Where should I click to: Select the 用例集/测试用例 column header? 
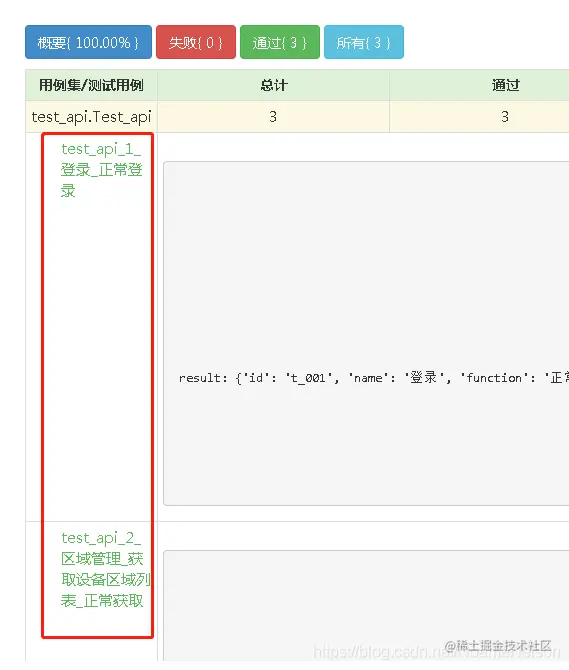[91, 85]
